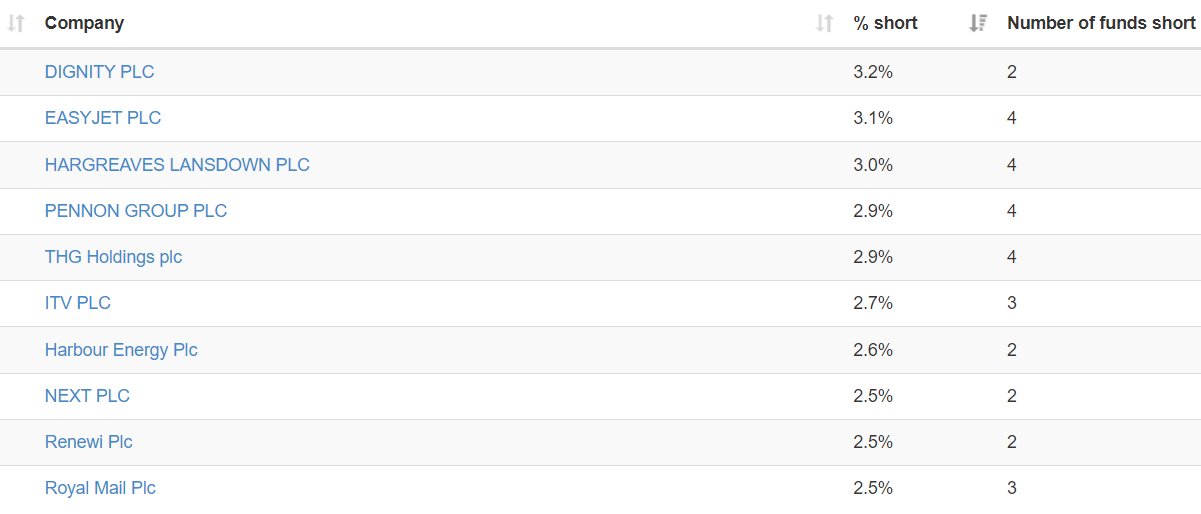The height and width of the screenshot is (514, 1201).
Task: Open the EASYJET PLC link
Action: (103, 118)
